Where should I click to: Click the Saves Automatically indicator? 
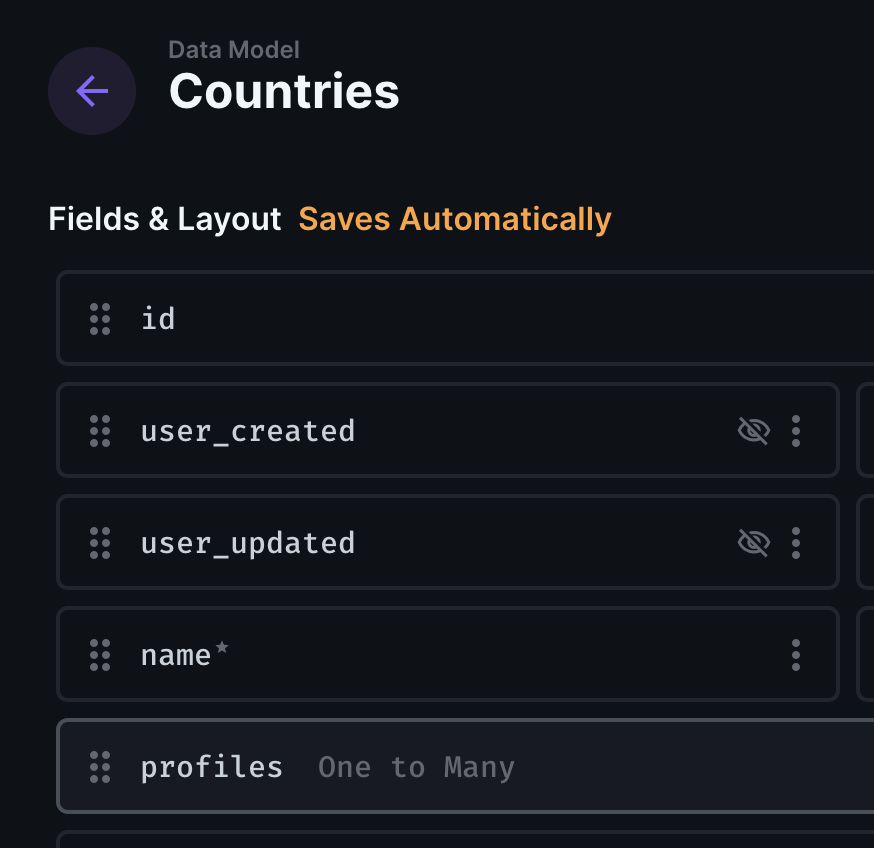(455, 219)
